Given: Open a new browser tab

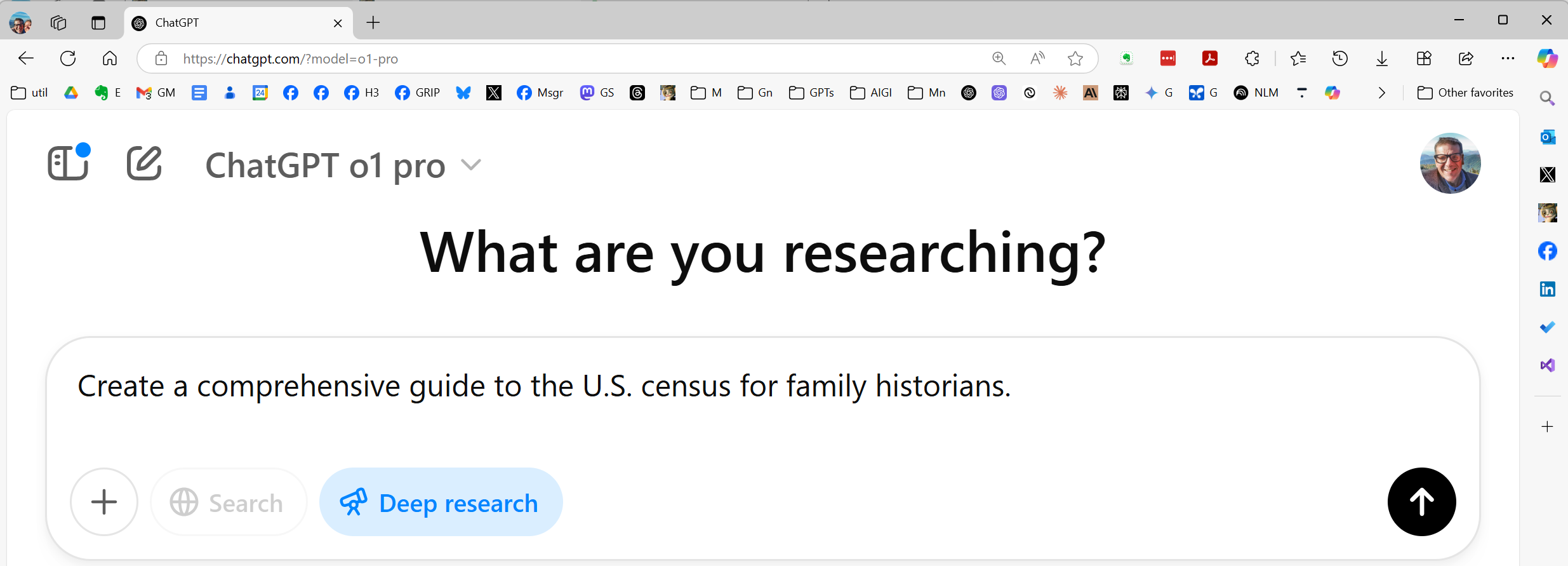Looking at the screenshot, I should pos(373,23).
